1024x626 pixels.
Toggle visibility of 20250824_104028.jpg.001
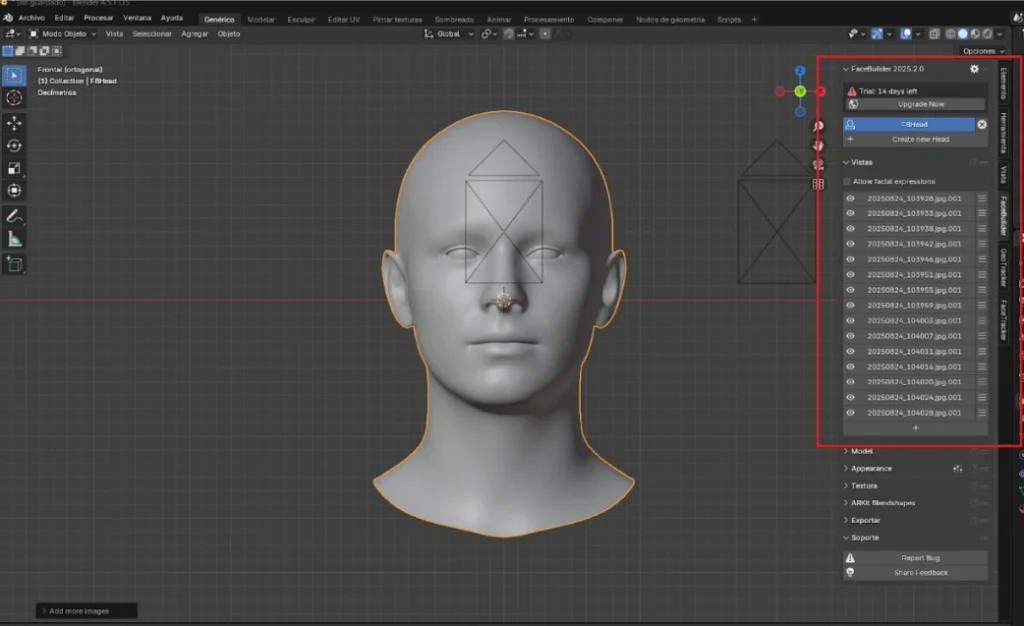[x=850, y=412]
